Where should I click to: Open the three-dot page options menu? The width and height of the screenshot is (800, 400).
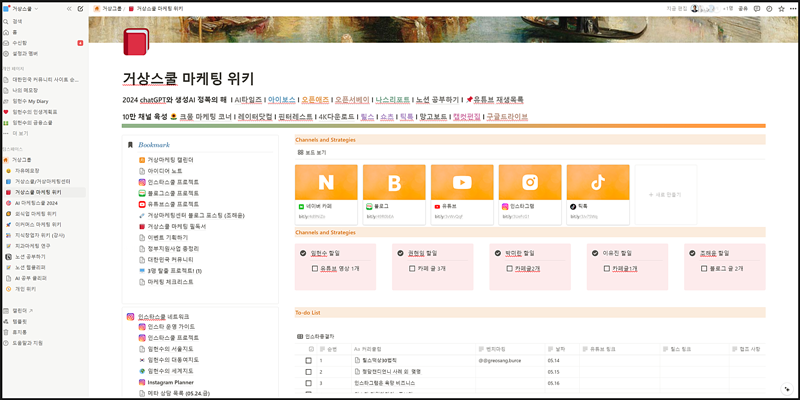tap(792, 7)
